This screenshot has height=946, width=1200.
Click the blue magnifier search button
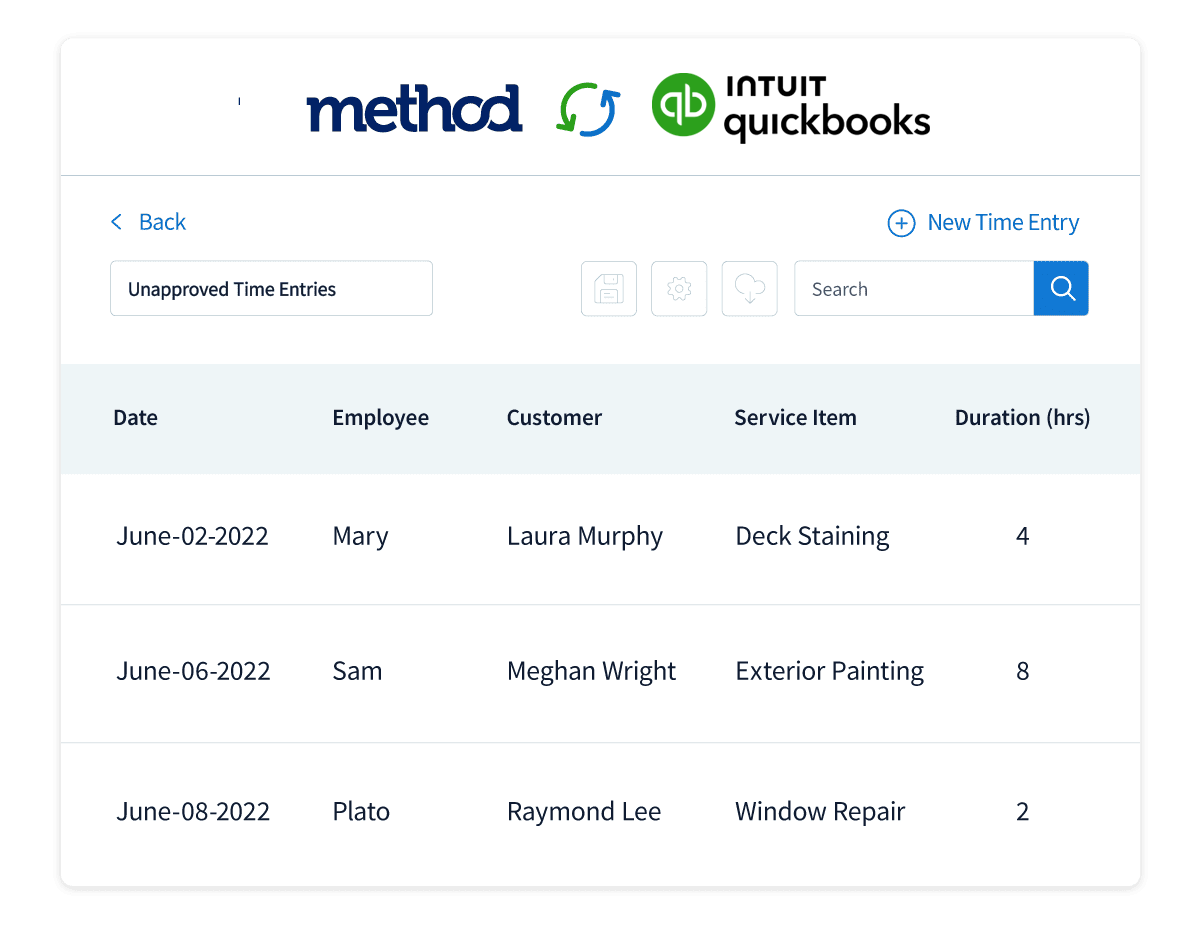(1061, 289)
